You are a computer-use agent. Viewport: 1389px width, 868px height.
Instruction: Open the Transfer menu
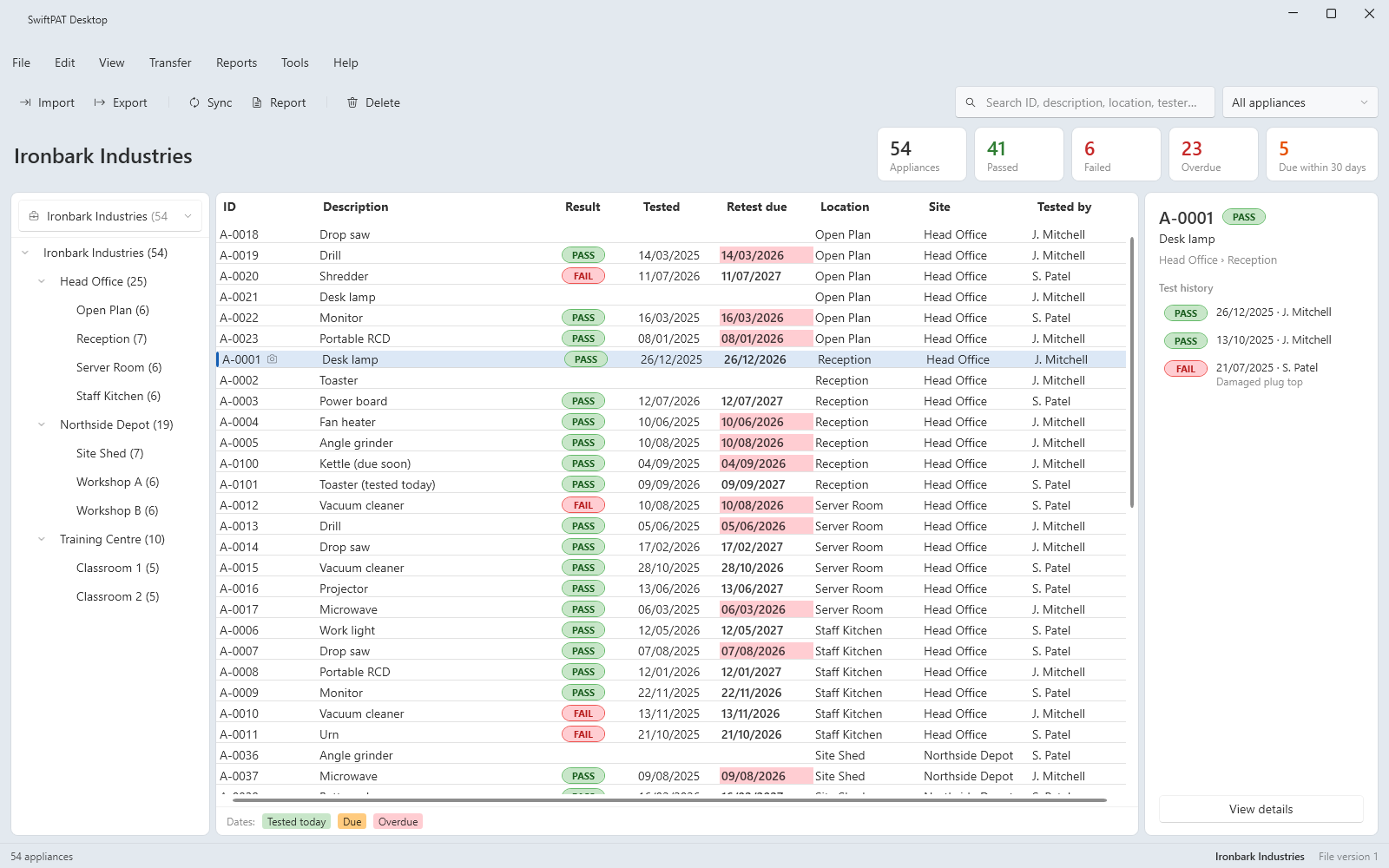pyautogui.click(x=170, y=62)
